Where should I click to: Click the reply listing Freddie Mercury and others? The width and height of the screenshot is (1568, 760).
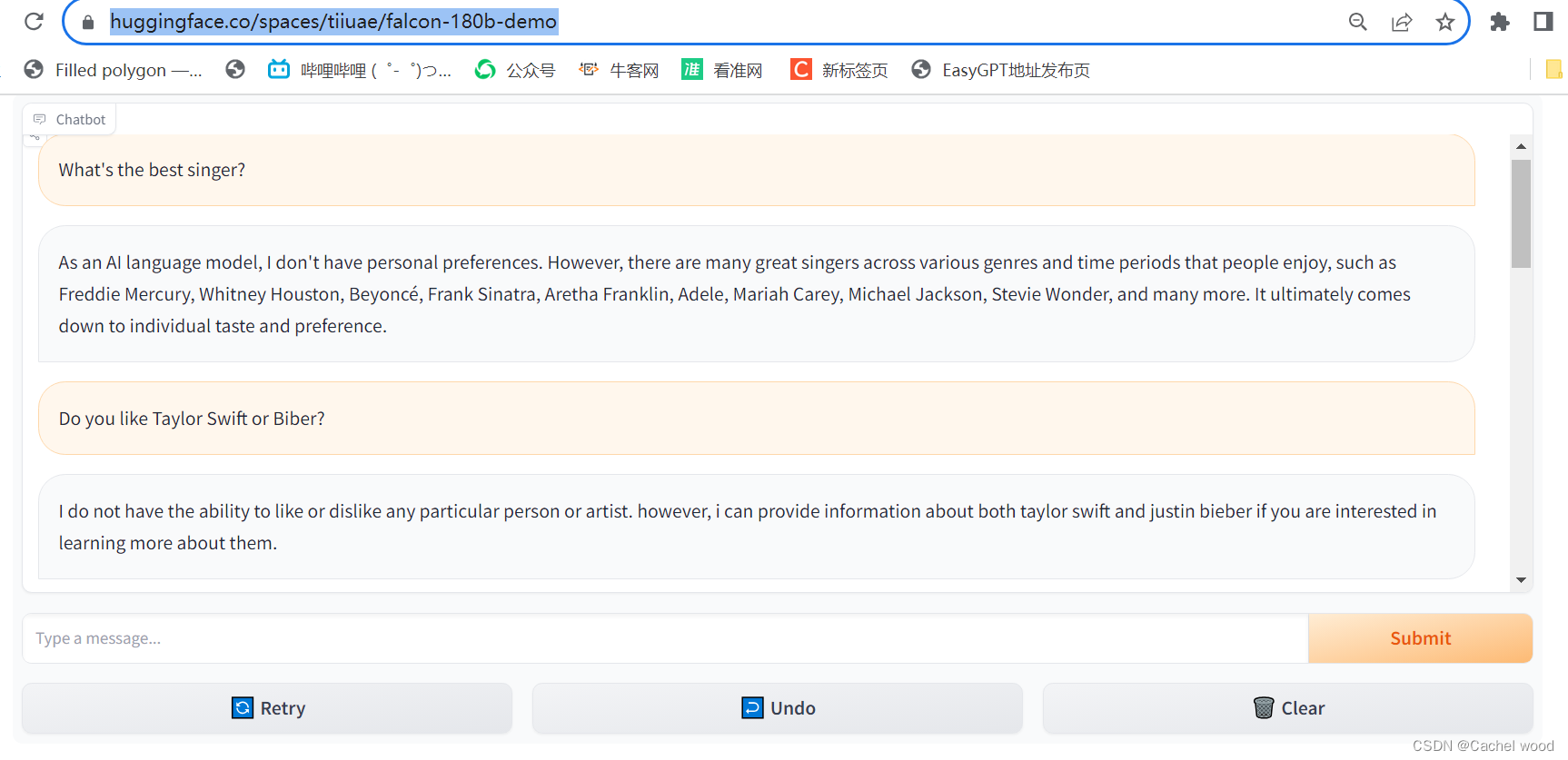coord(756,294)
